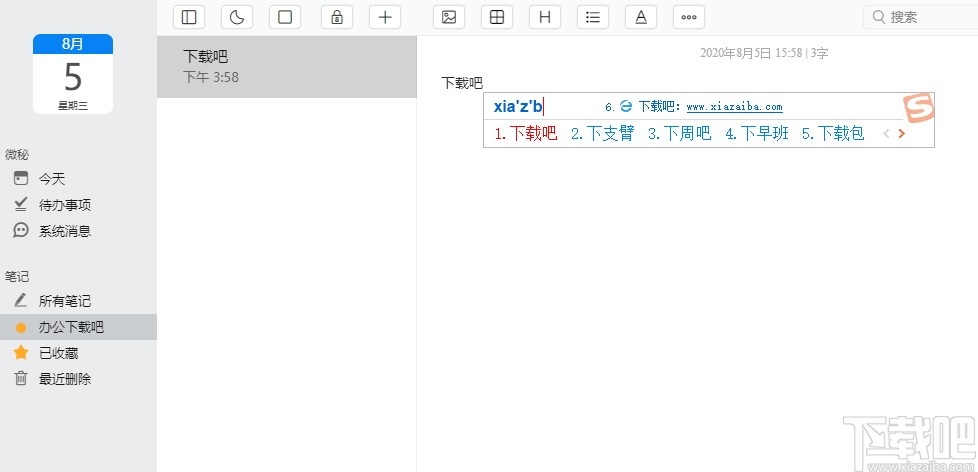Click the 最近删除 trash icon

21,378
